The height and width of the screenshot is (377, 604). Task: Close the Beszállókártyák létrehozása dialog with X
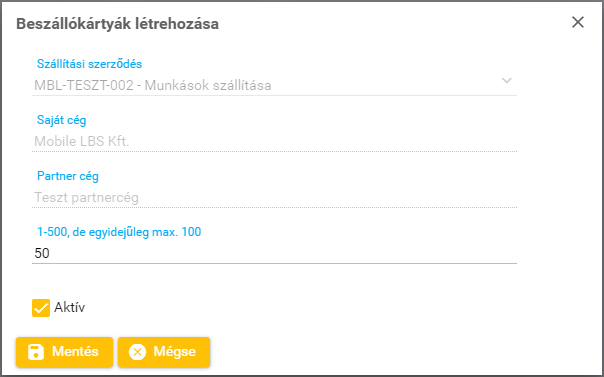click(578, 22)
